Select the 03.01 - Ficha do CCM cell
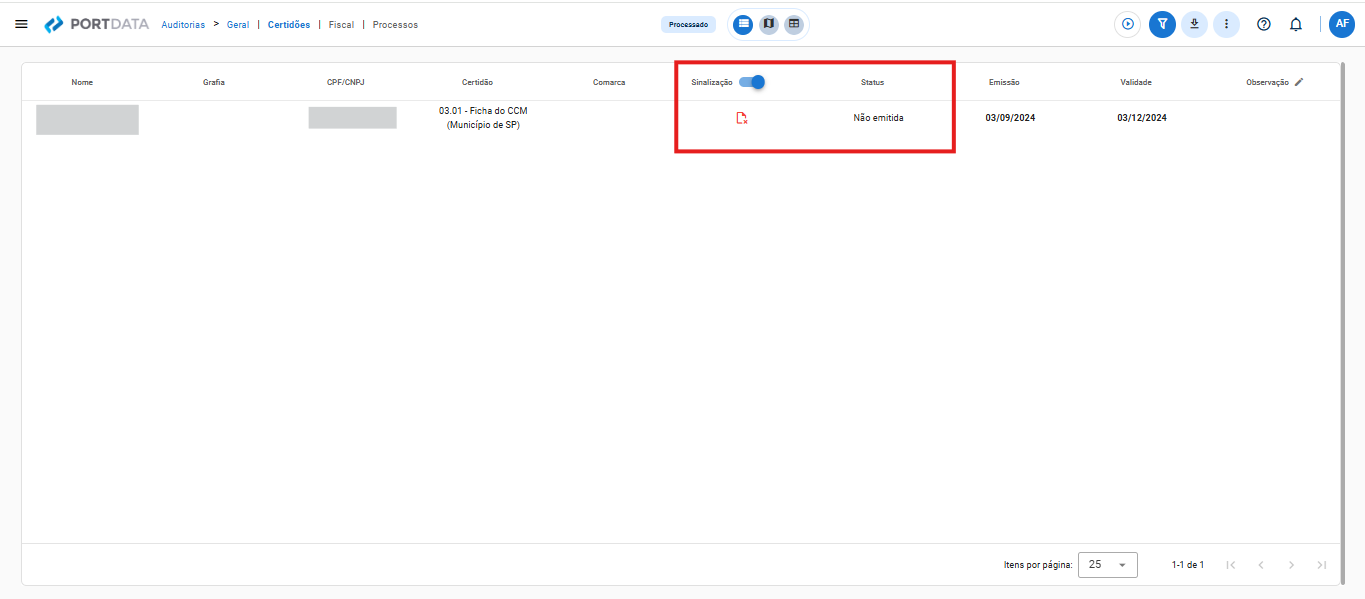Screen dimensions: 1365x599 (x=483, y=118)
